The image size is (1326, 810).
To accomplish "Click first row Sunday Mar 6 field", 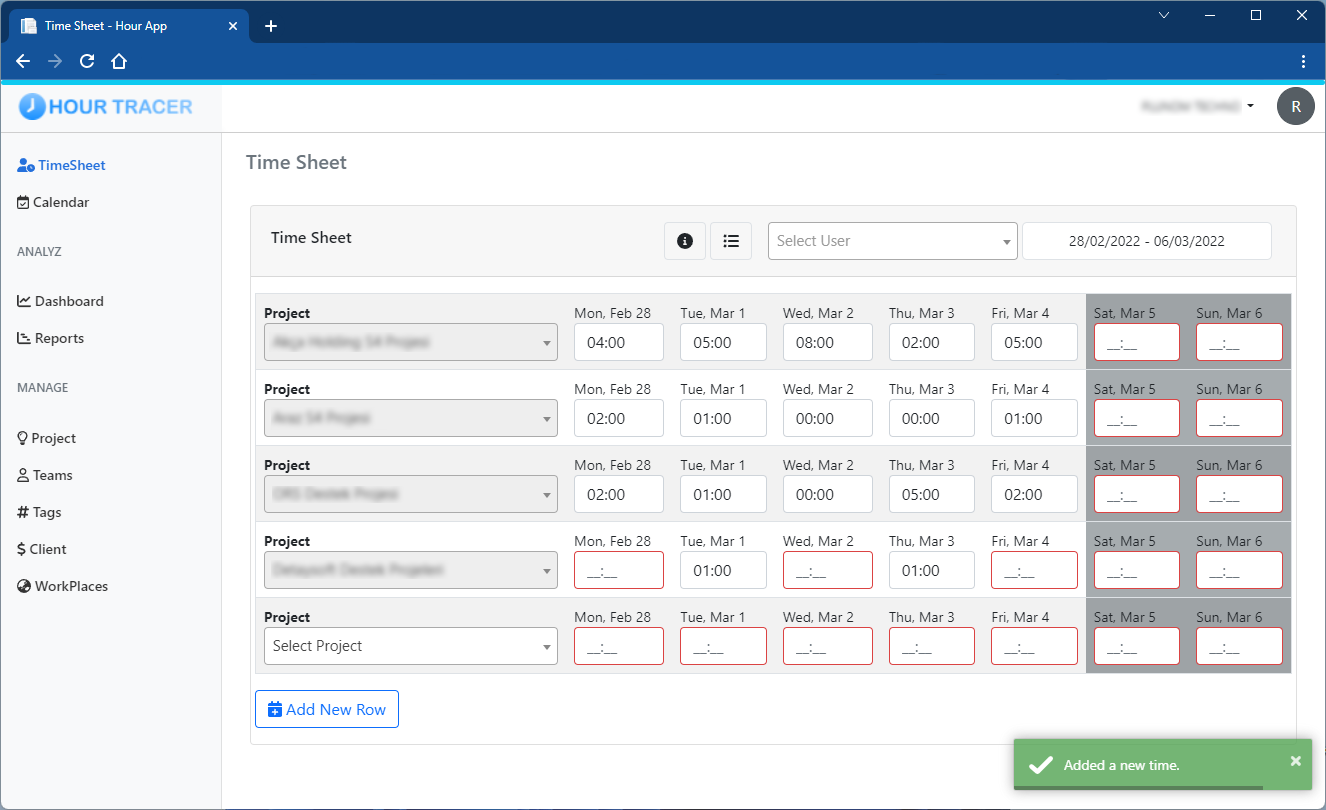I will (1239, 342).
